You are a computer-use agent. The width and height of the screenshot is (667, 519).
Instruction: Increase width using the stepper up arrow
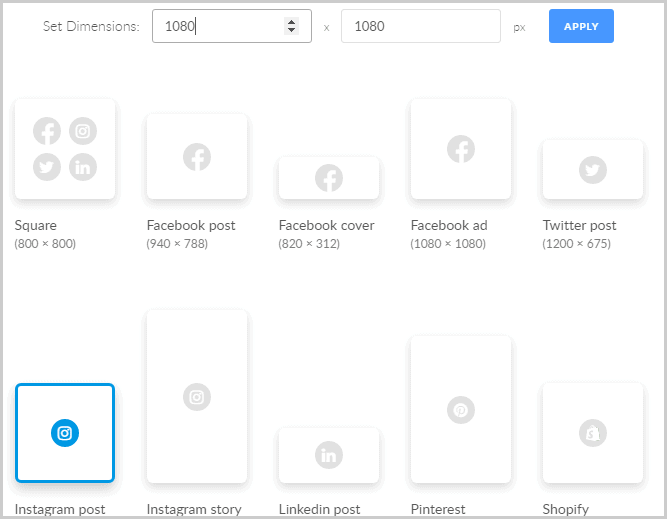[291, 22]
